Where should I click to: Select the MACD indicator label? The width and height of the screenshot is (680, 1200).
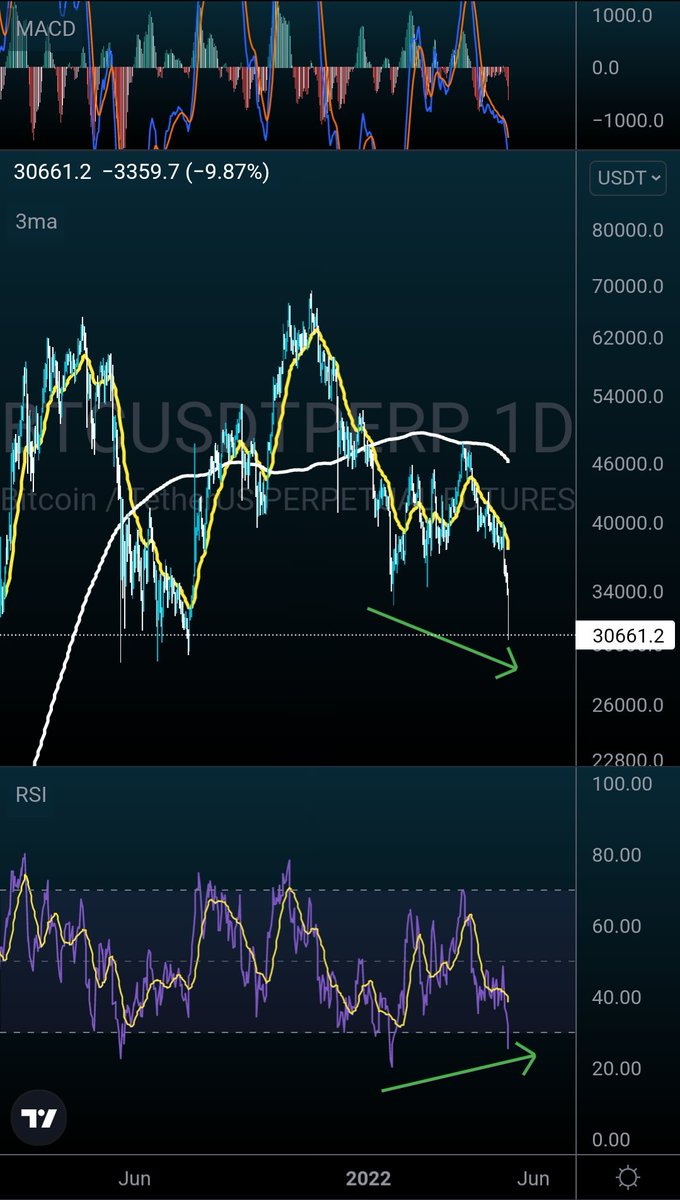48,28
